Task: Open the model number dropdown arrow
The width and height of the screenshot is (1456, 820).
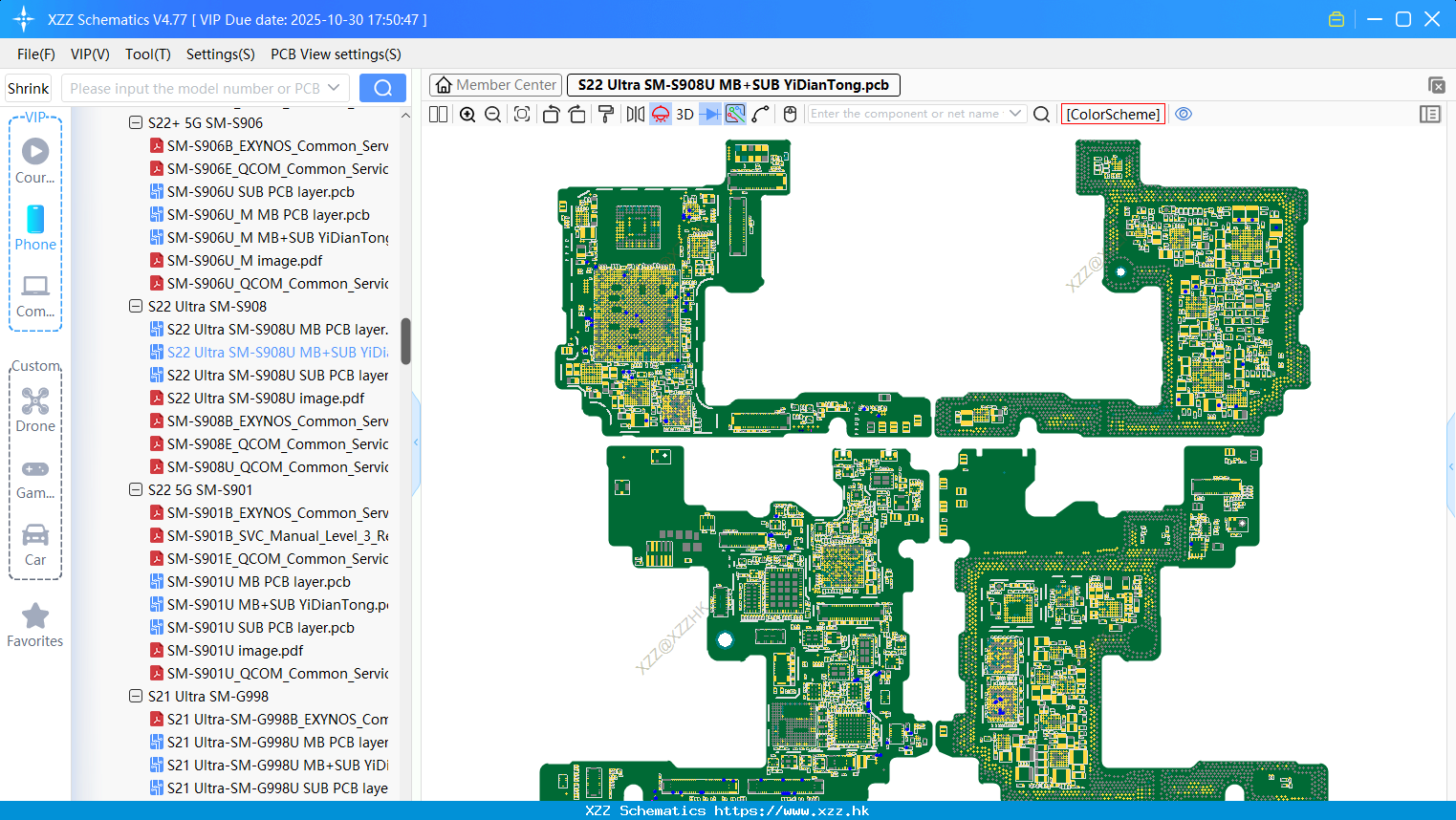Action: point(334,88)
